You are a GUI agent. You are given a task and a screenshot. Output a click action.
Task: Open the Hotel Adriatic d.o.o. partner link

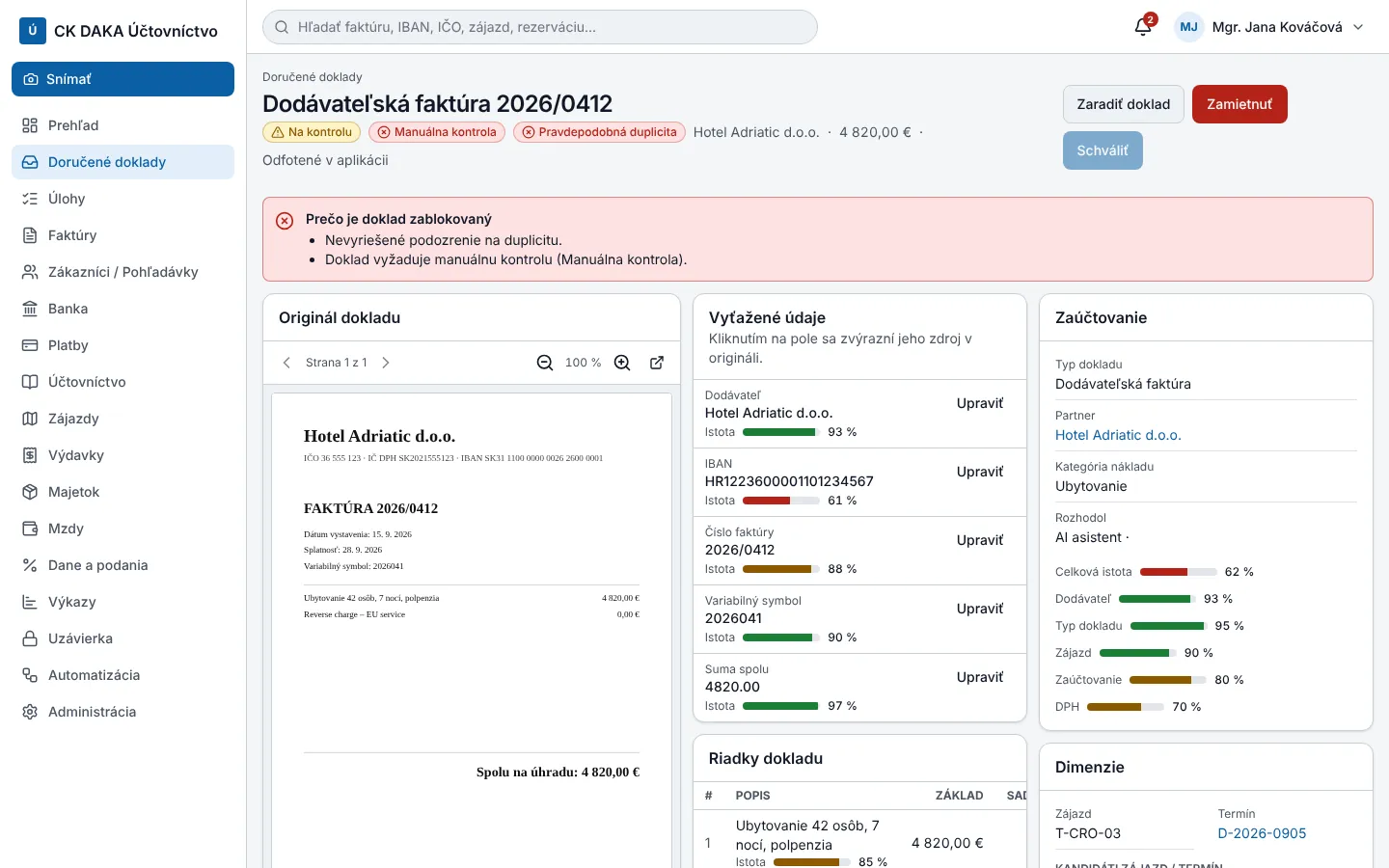pos(1118,435)
